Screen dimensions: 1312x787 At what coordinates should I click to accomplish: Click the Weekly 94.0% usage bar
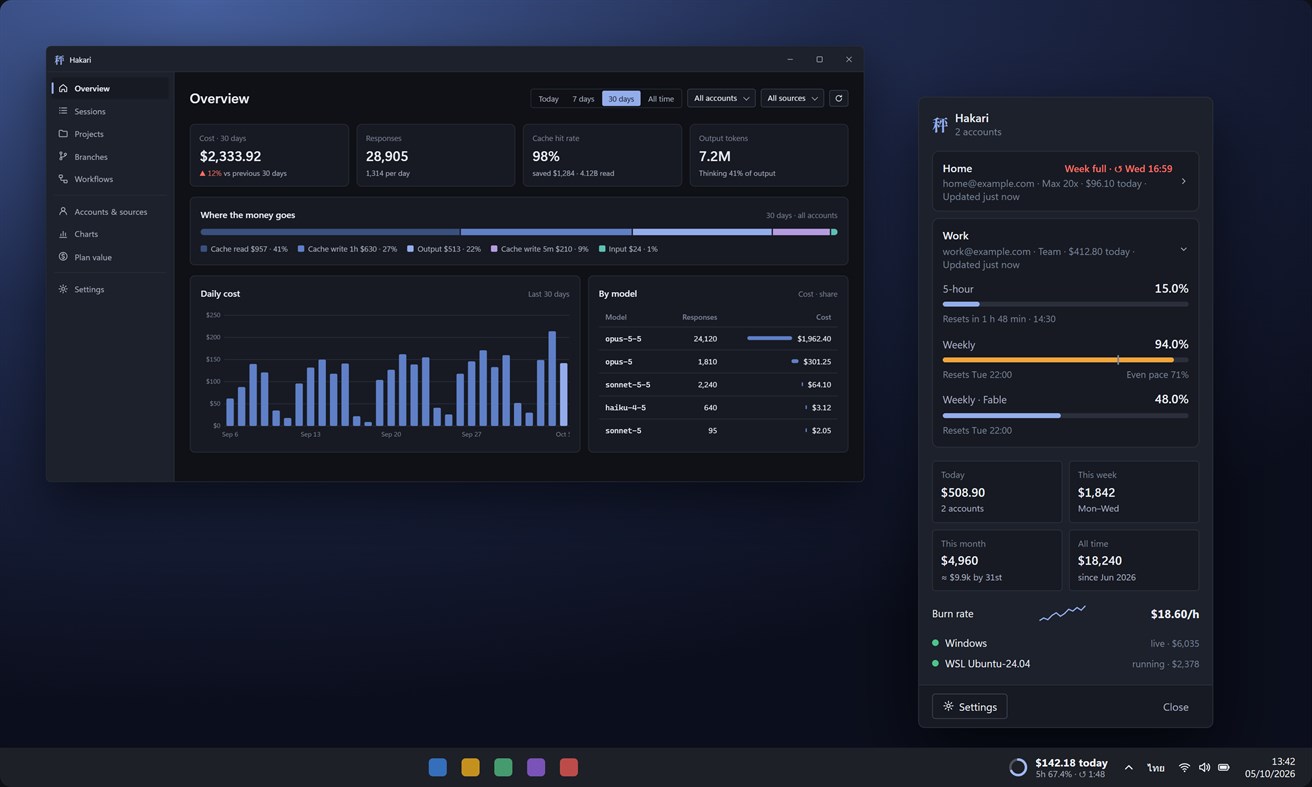tap(1065, 359)
